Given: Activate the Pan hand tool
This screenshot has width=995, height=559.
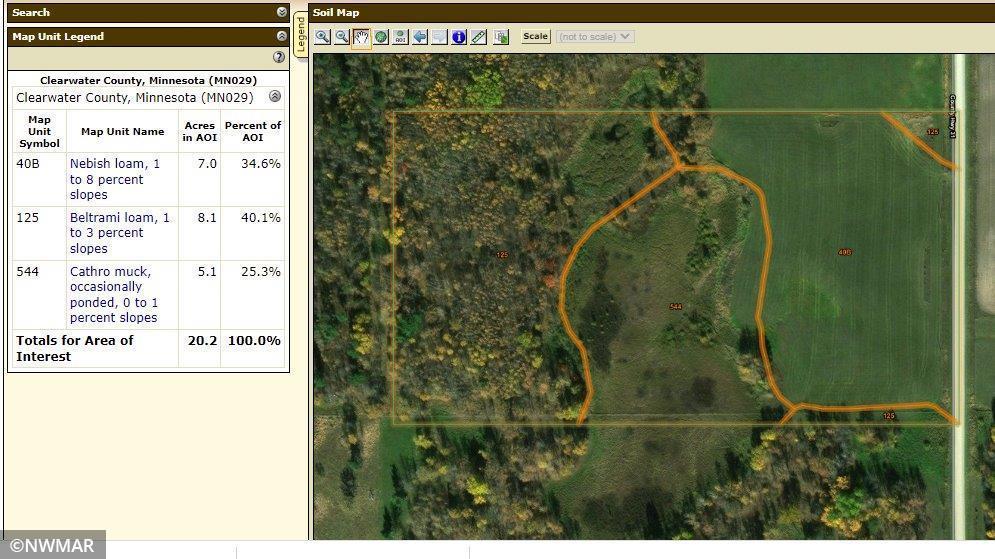Looking at the screenshot, I should [x=361, y=37].
